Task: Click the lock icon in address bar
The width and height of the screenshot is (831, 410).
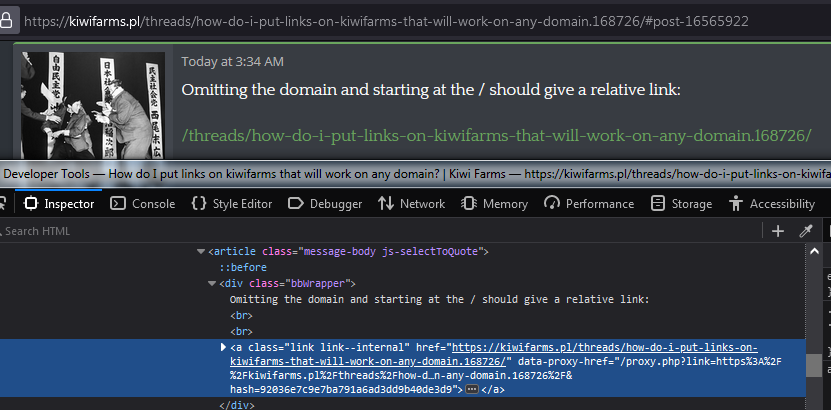Action: tap(6, 21)
